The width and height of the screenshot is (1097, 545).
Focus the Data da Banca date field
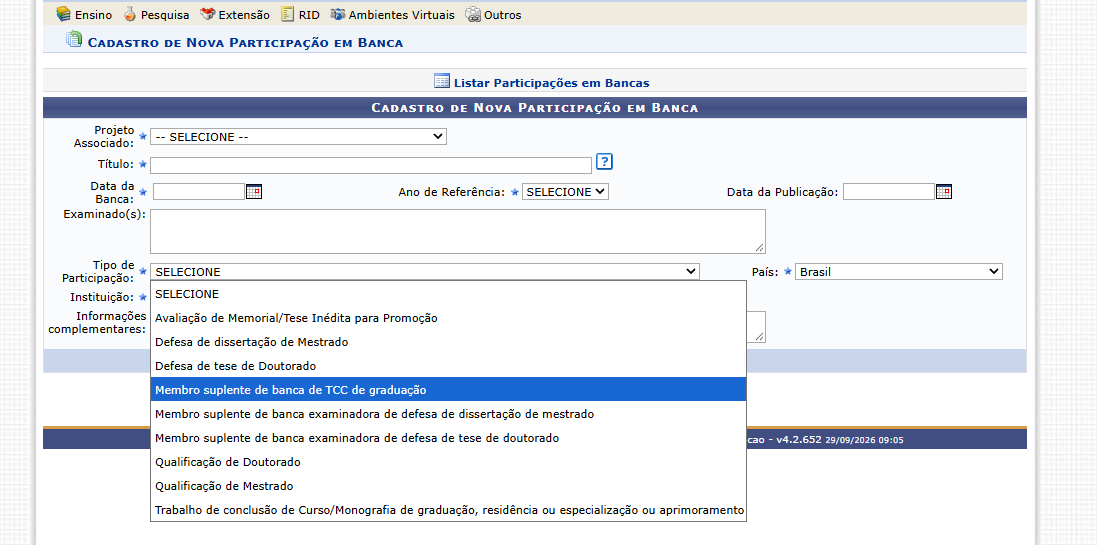pos(199,192)
